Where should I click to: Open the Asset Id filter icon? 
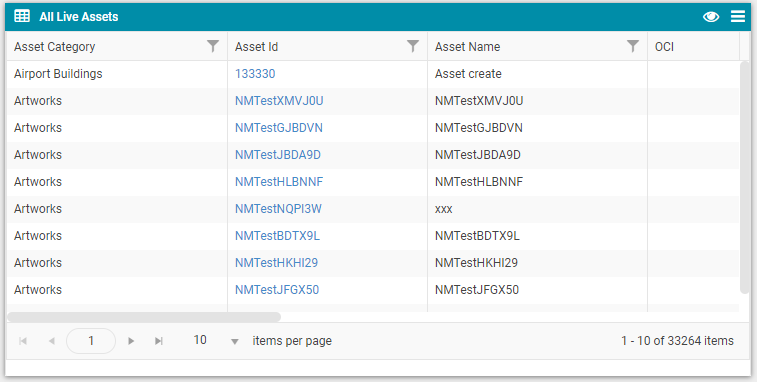(413, 46)
